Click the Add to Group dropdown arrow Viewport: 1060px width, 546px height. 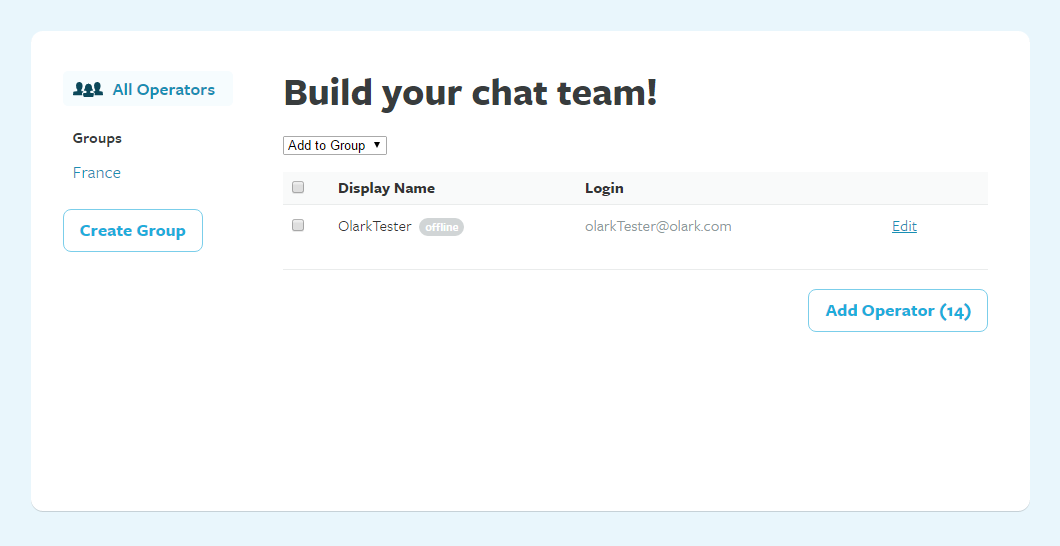[377, 145]
